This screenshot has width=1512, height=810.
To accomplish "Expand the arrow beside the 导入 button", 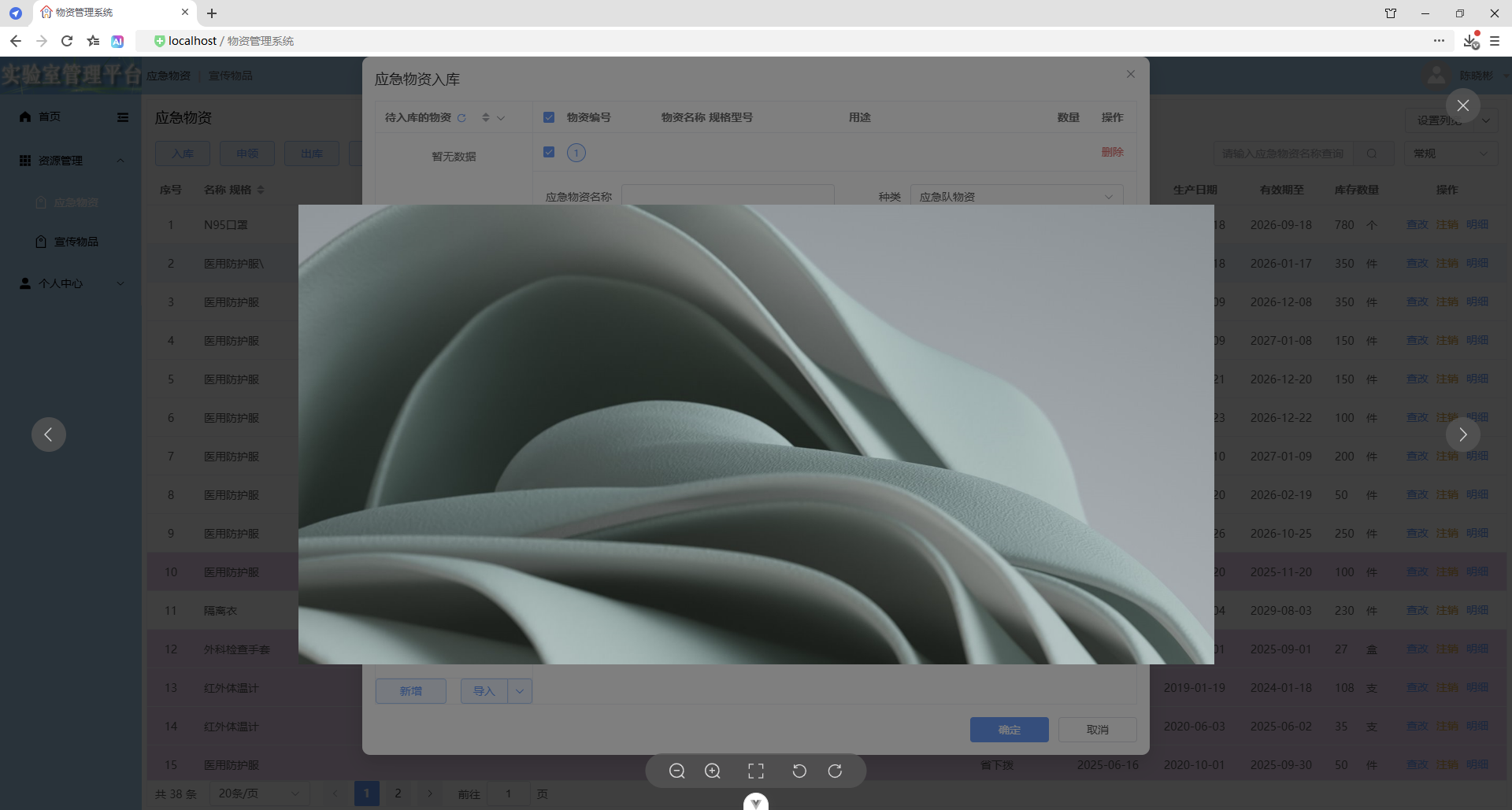I will tap(518, 690).
